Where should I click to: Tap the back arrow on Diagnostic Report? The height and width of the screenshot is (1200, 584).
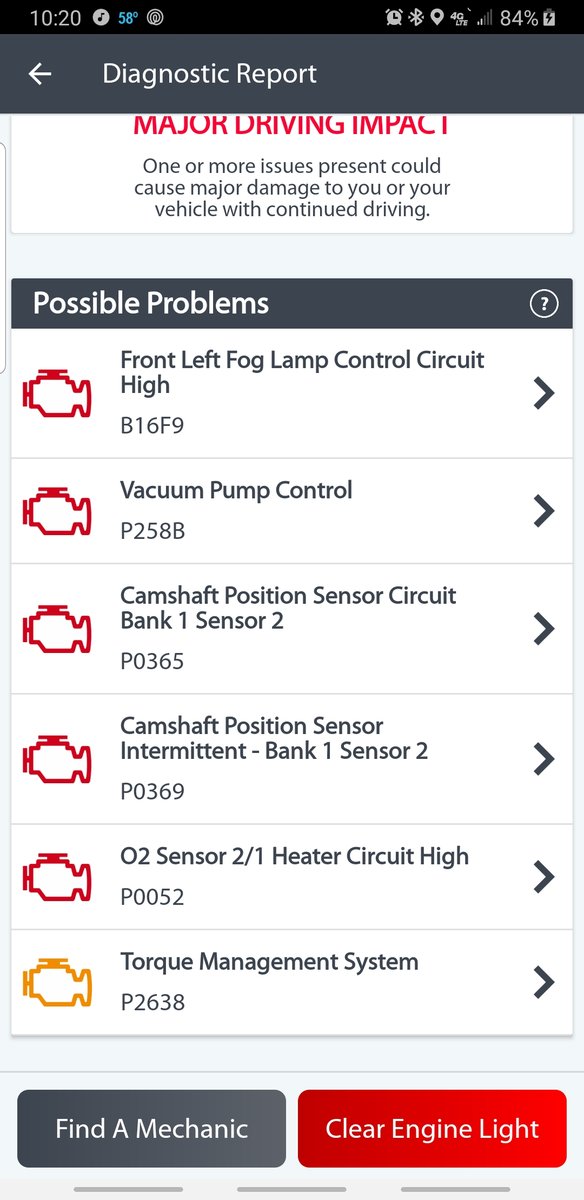click(x=39, y=73)
